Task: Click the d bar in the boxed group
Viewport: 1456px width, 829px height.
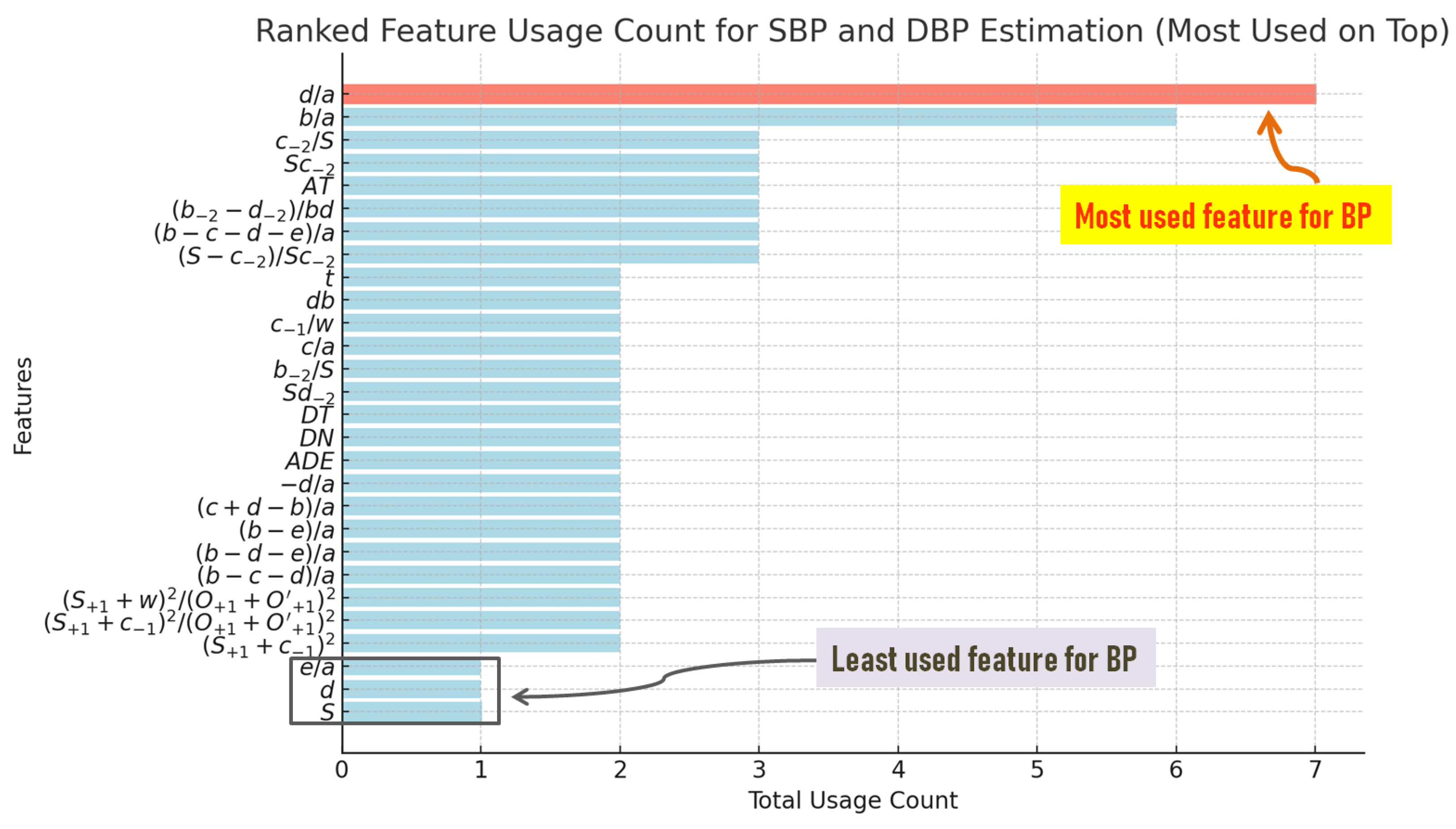Action: tap(411, 690)
